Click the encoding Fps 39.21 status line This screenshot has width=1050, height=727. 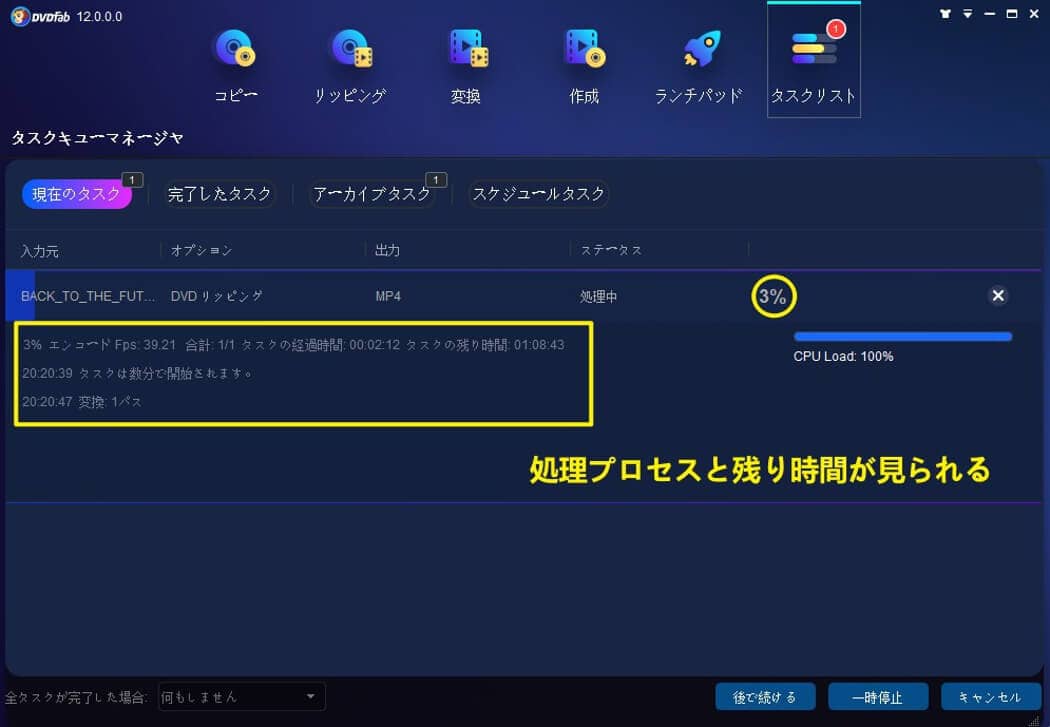click(293, 345)
